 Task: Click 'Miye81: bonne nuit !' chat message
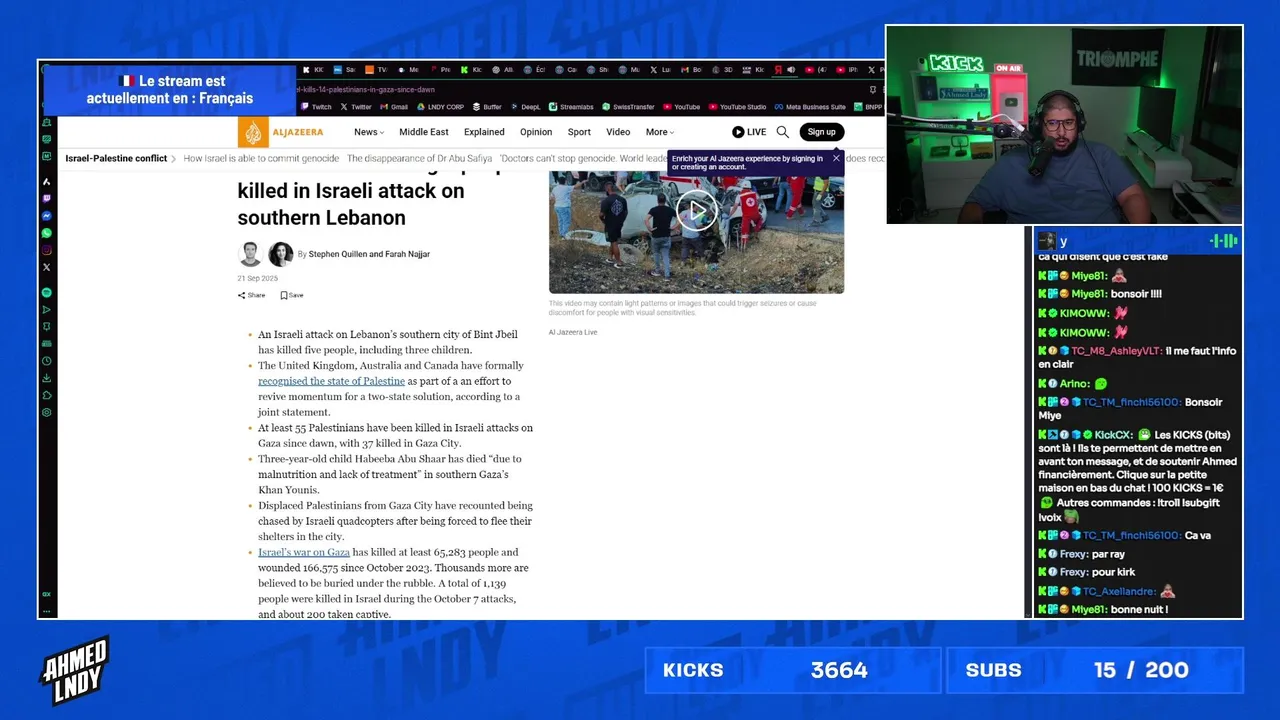click(1103, 609)
